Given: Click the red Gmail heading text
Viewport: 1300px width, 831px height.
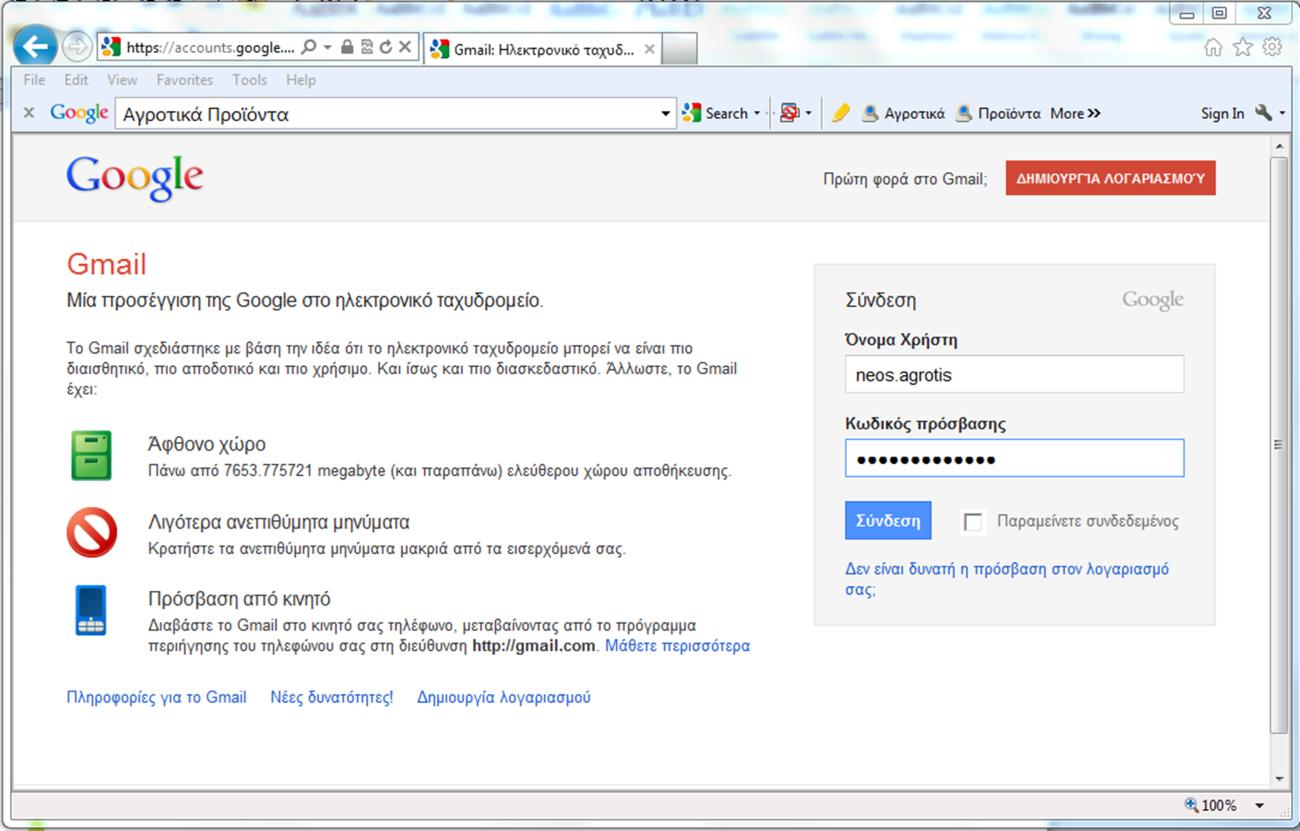Looking at the screenshot, I should click(106, 264).
